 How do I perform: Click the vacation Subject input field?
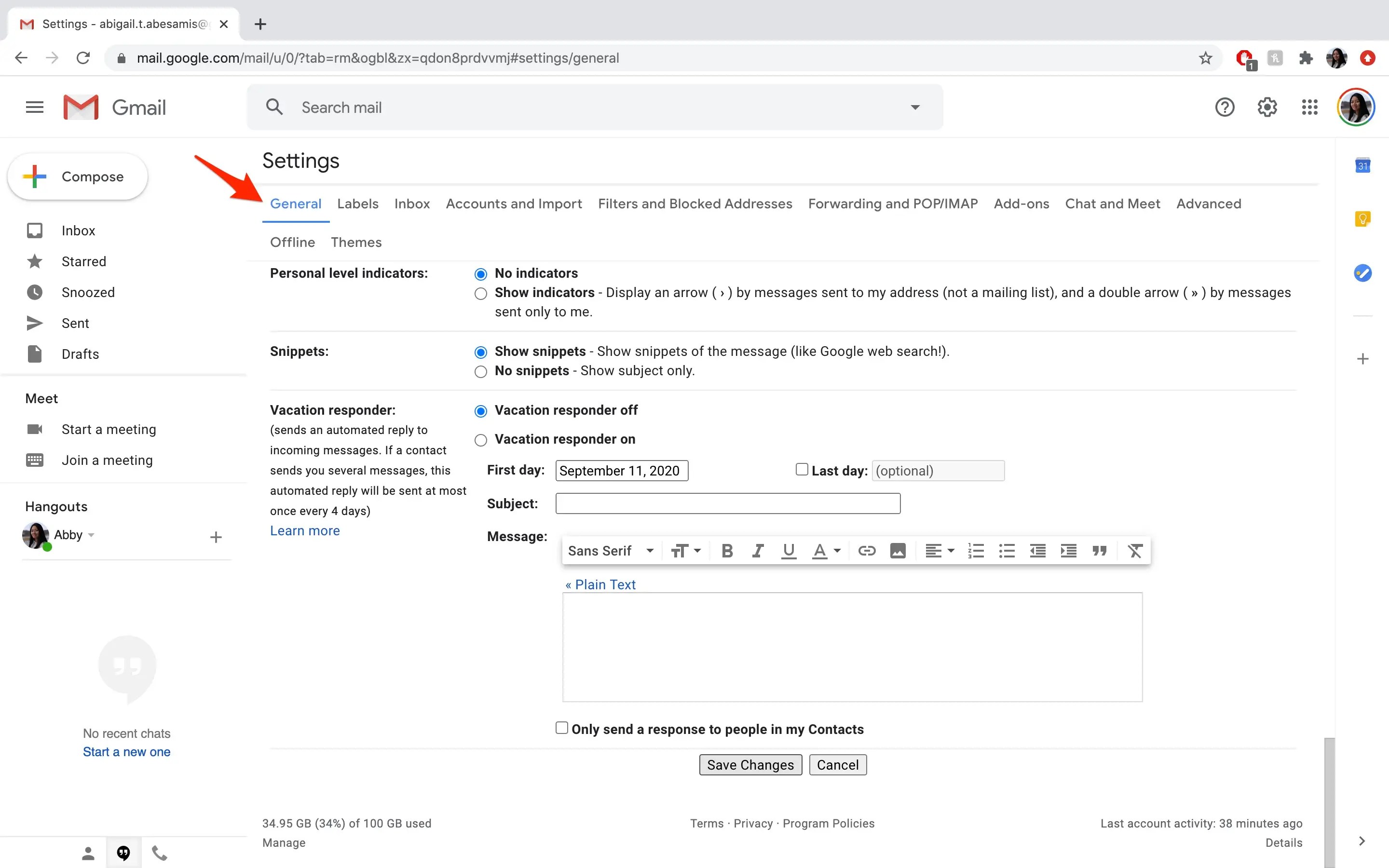click(728, 503)
